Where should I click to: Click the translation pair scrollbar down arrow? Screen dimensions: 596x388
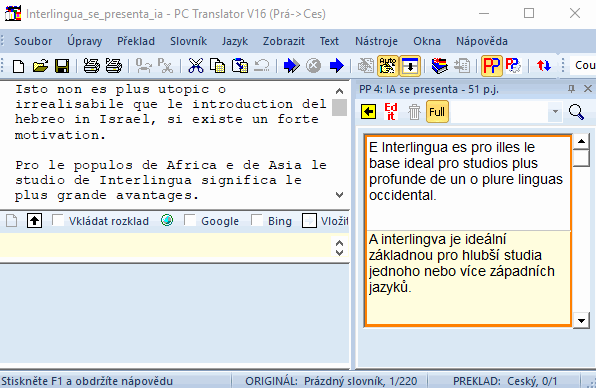click(x=581, y=320)
